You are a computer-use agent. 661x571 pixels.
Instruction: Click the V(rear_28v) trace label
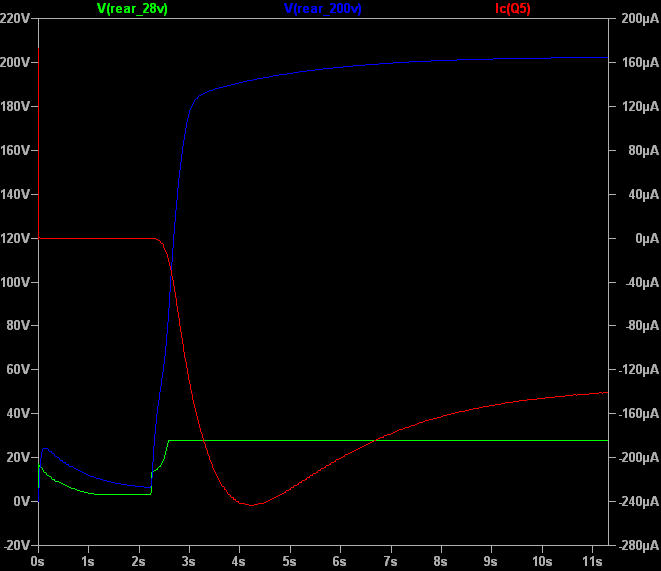click(132, 8)
